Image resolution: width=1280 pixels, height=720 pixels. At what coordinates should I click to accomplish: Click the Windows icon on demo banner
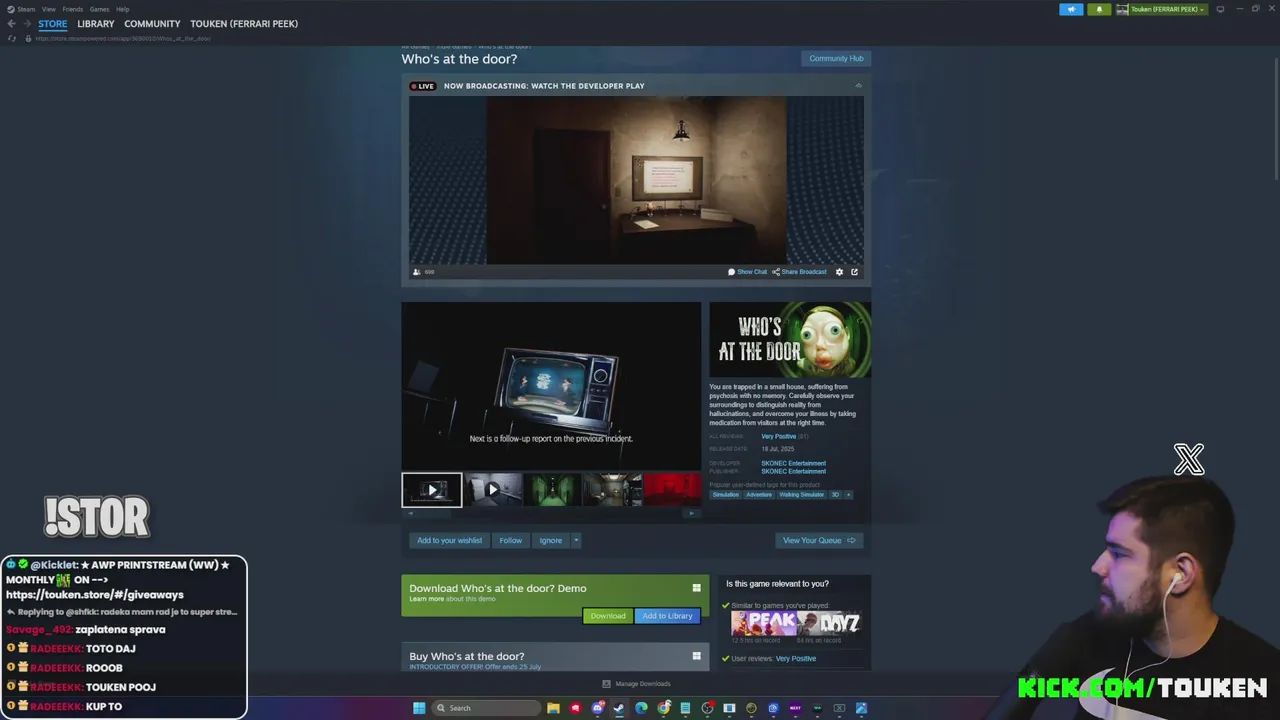click(697, 588)
